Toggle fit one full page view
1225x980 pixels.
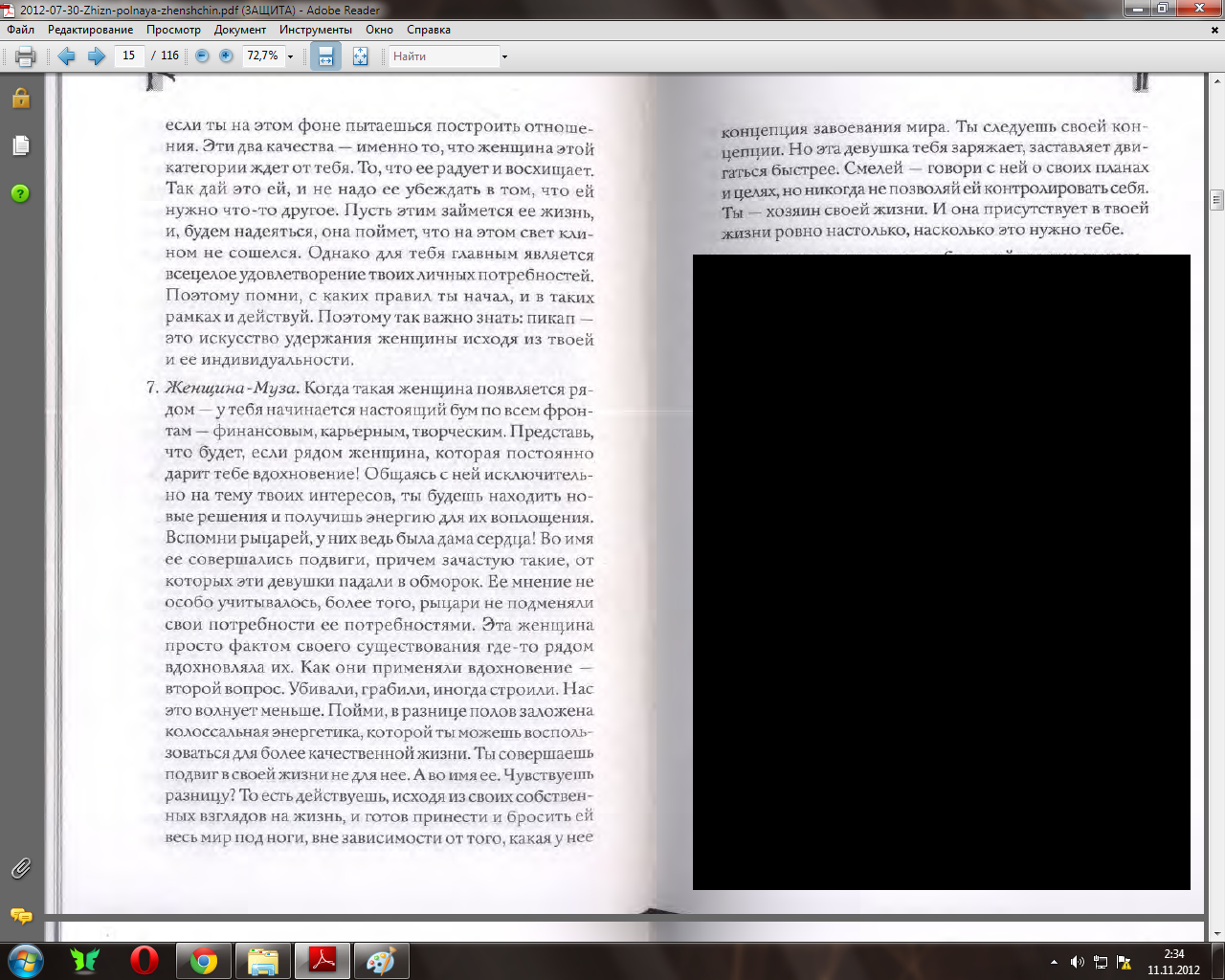tap(360, 56)
